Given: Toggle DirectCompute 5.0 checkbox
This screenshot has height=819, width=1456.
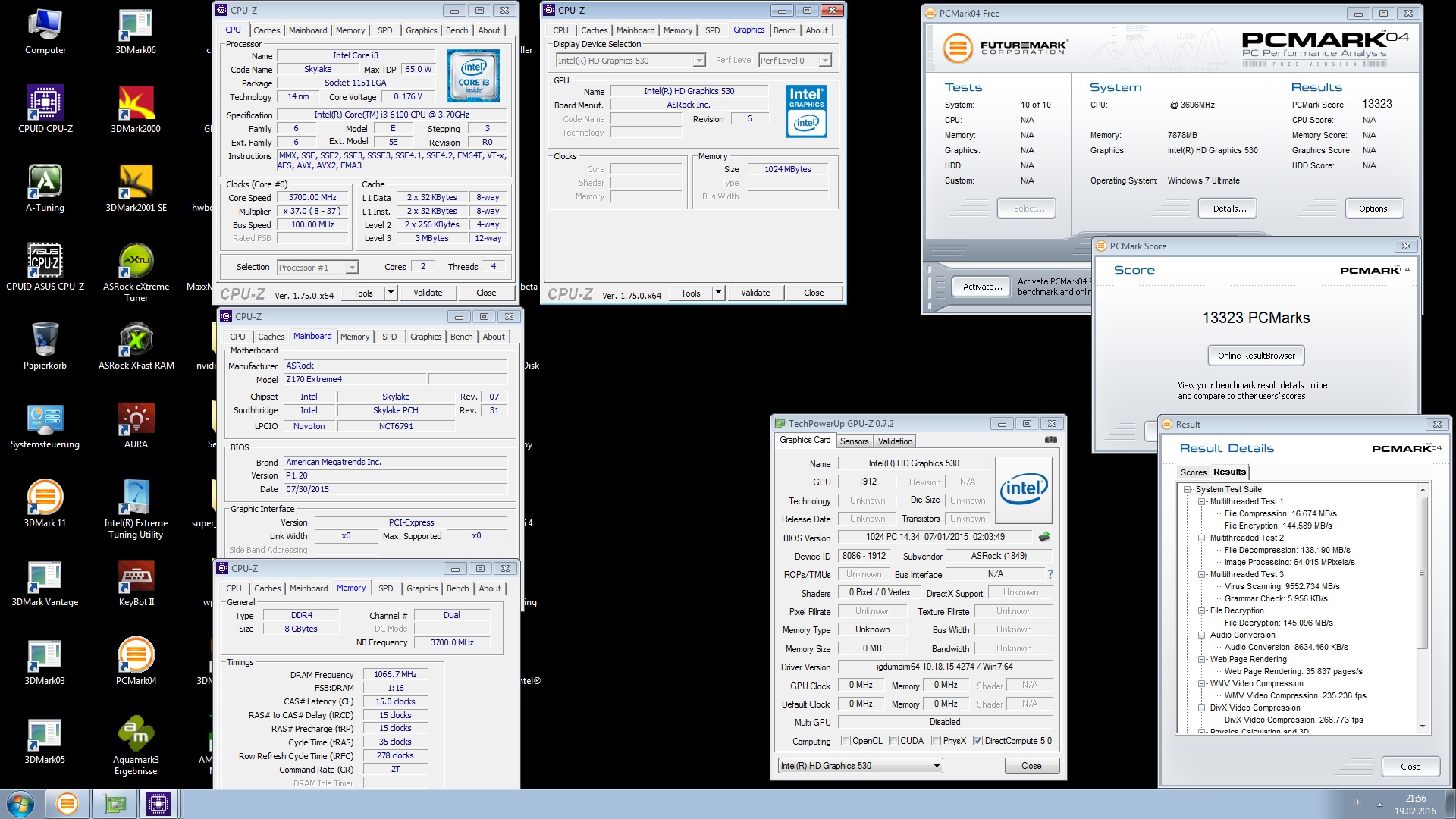Looking at the screenshot, I should pyautogui.click(x=978, y=741).
